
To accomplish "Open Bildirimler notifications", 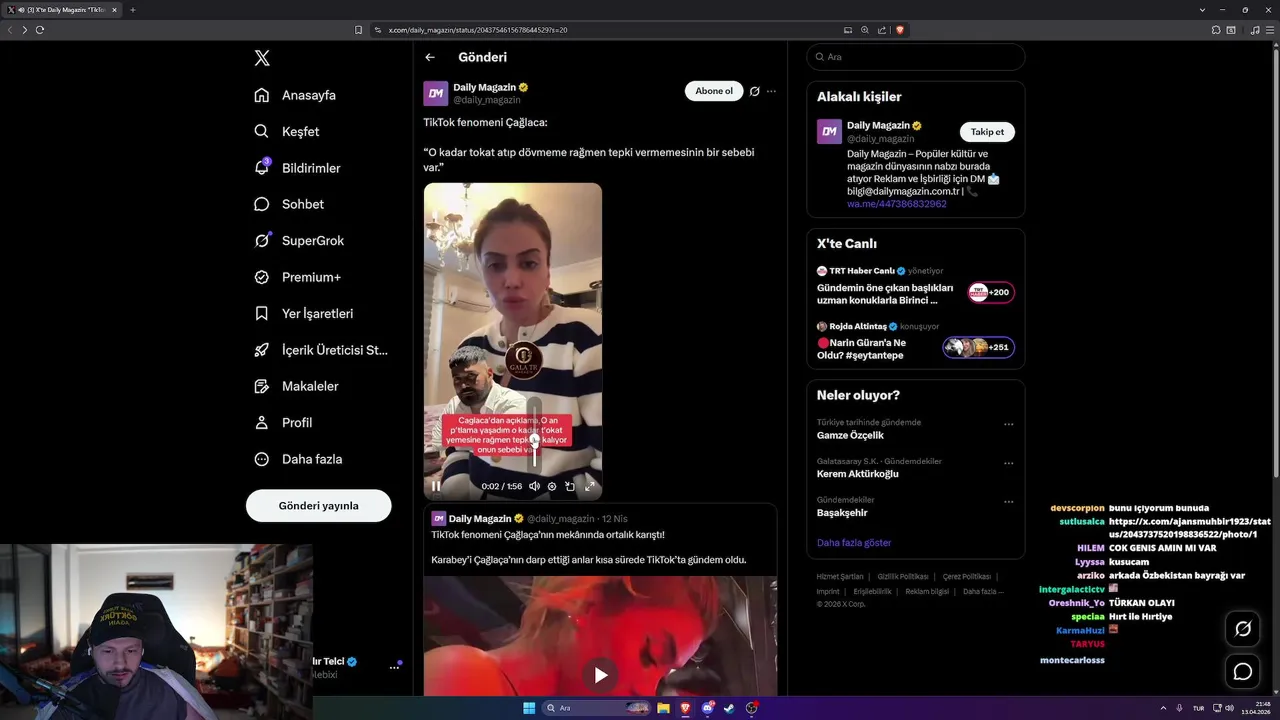I will (x=297, y=168).
